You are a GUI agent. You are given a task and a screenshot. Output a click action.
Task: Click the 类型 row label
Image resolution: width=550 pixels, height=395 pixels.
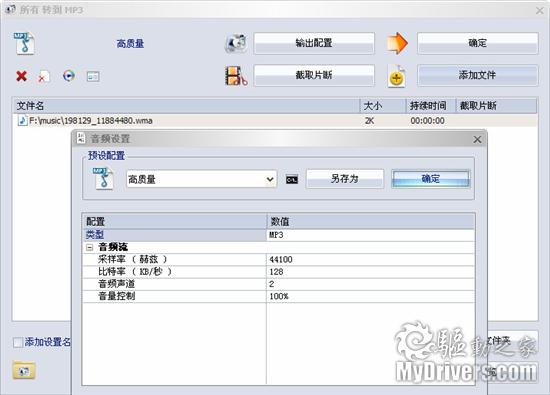[x=95, y=235]
